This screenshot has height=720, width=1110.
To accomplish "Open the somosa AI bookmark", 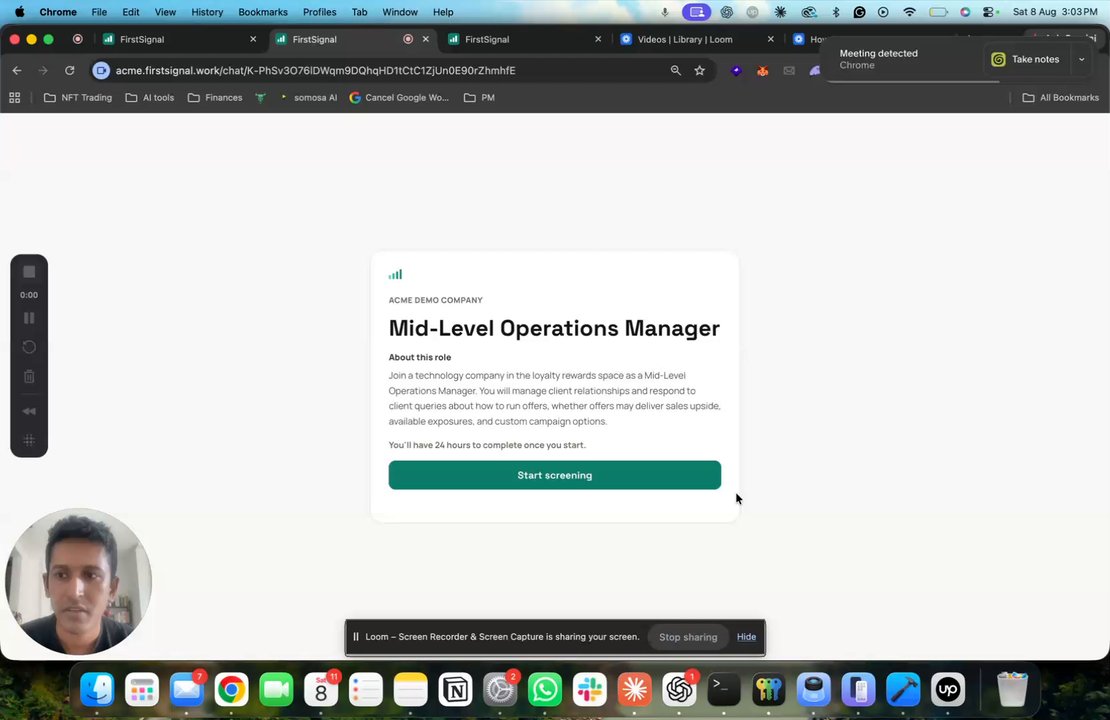I will [x=307, y=98].
